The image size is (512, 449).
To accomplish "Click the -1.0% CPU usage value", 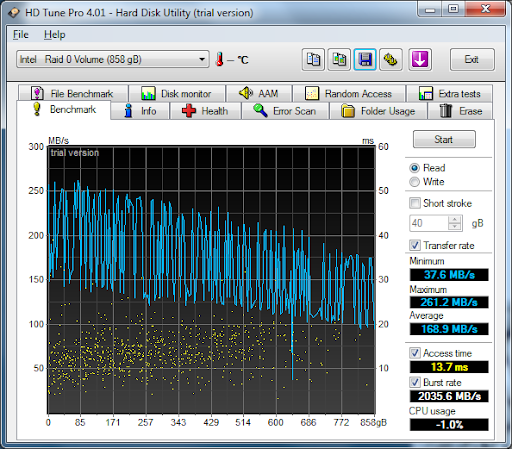I will [x=449, y=425].
